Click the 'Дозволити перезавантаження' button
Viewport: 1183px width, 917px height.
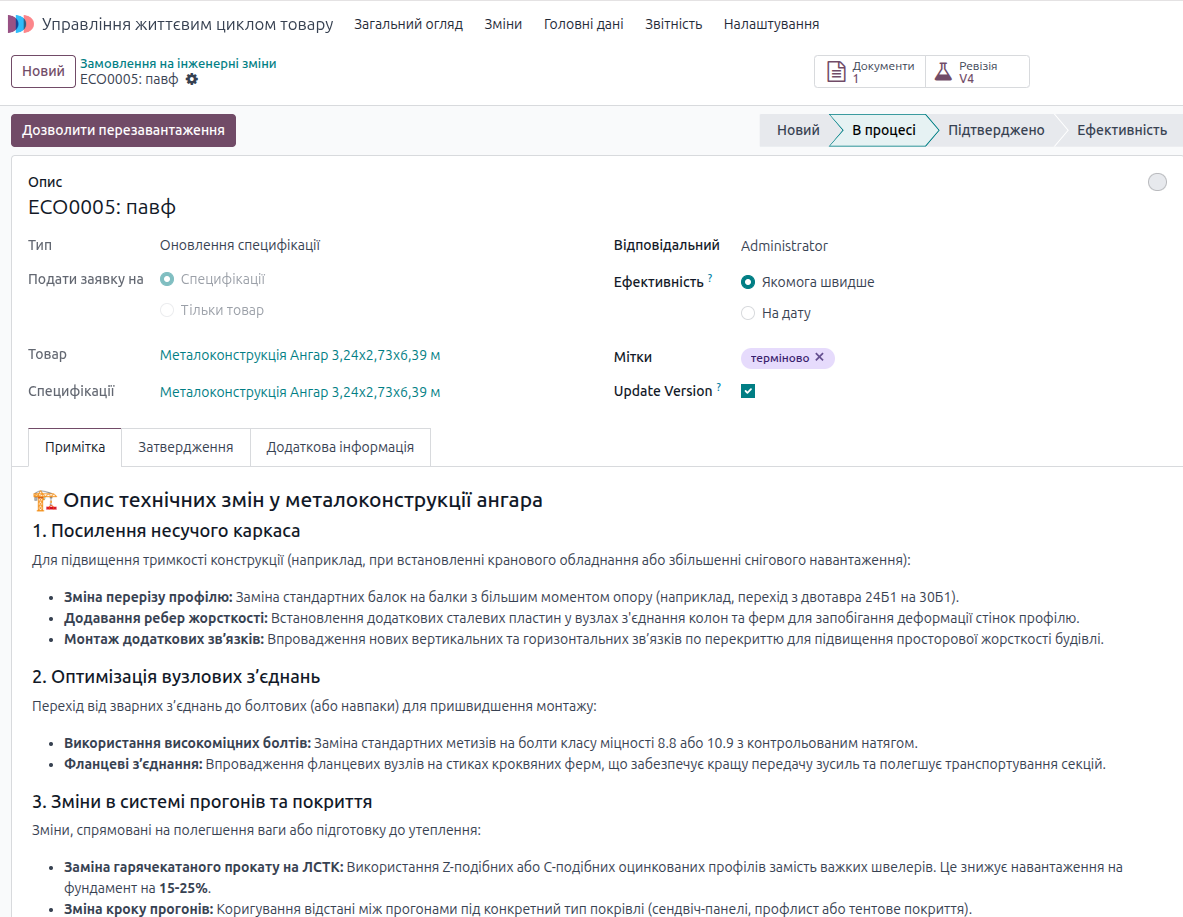point(123,130)
